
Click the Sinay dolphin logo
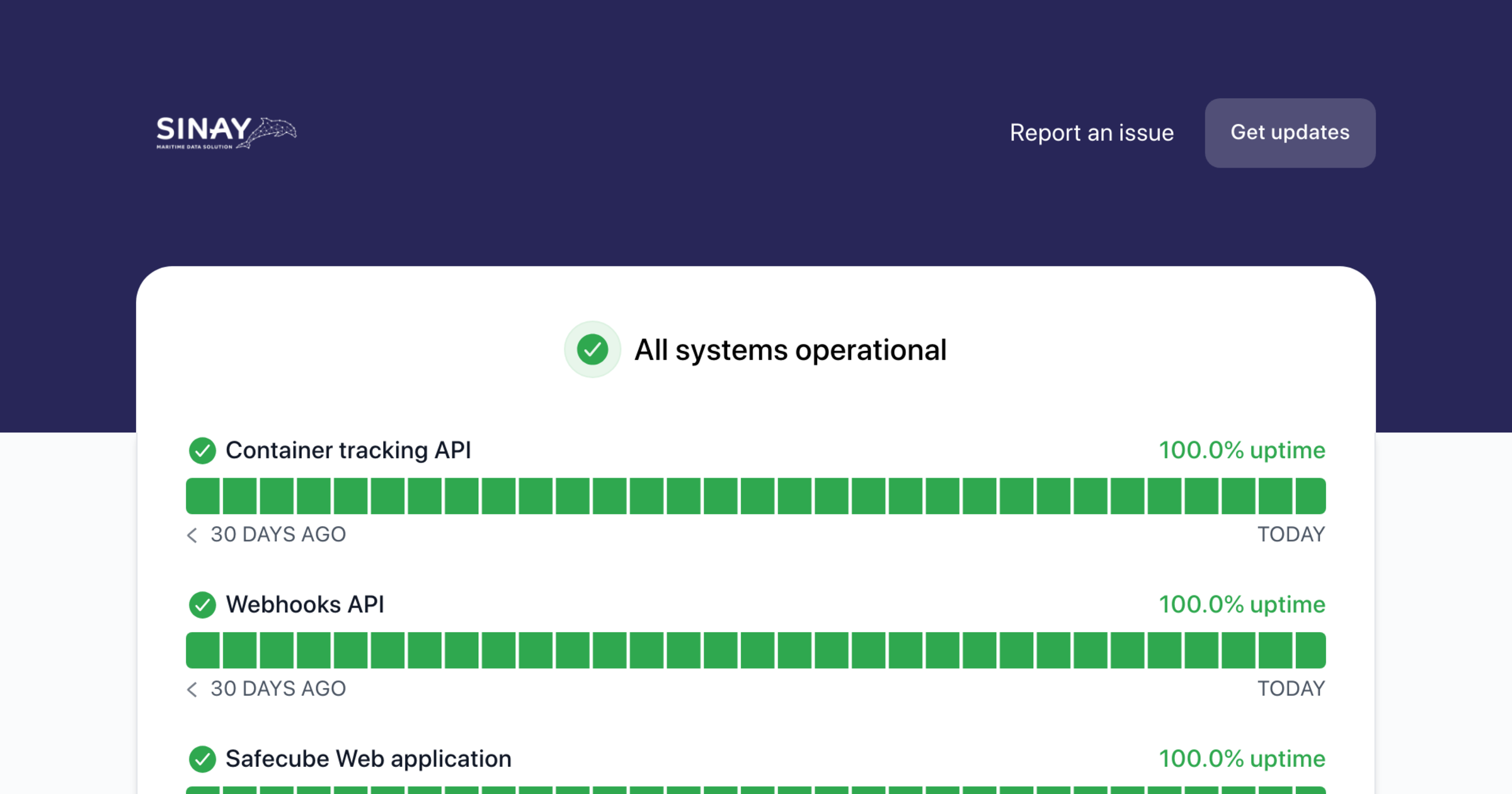[226, 132]
